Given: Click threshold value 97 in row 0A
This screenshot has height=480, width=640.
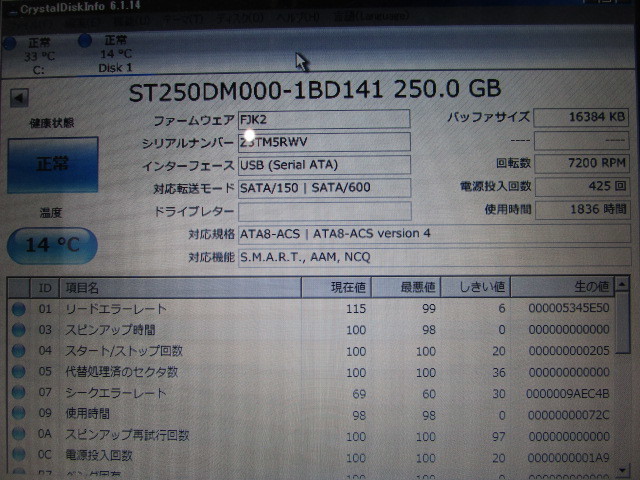Looking at the screenshot, I should pos(498,437).
